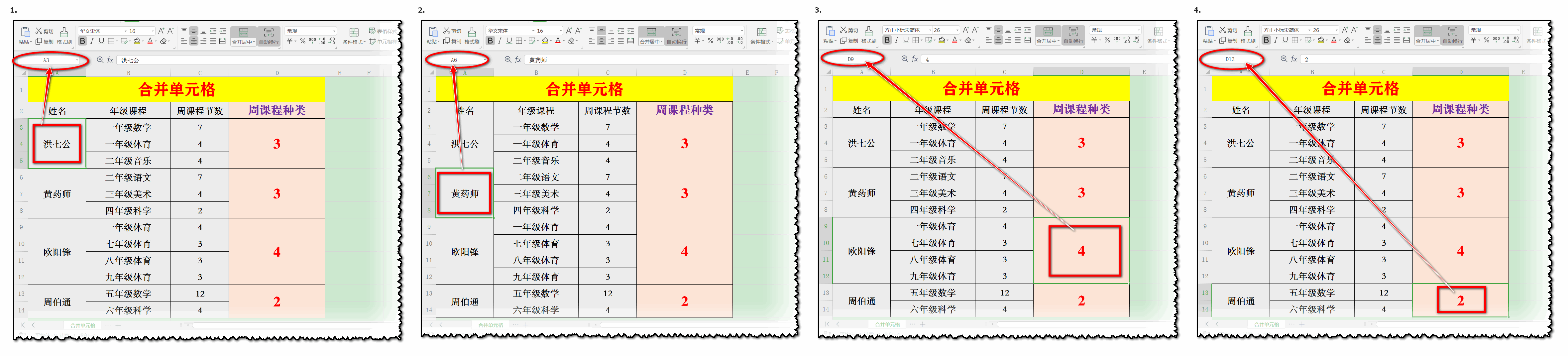Click the percent style icon in screenshot 1

(302, 41)
